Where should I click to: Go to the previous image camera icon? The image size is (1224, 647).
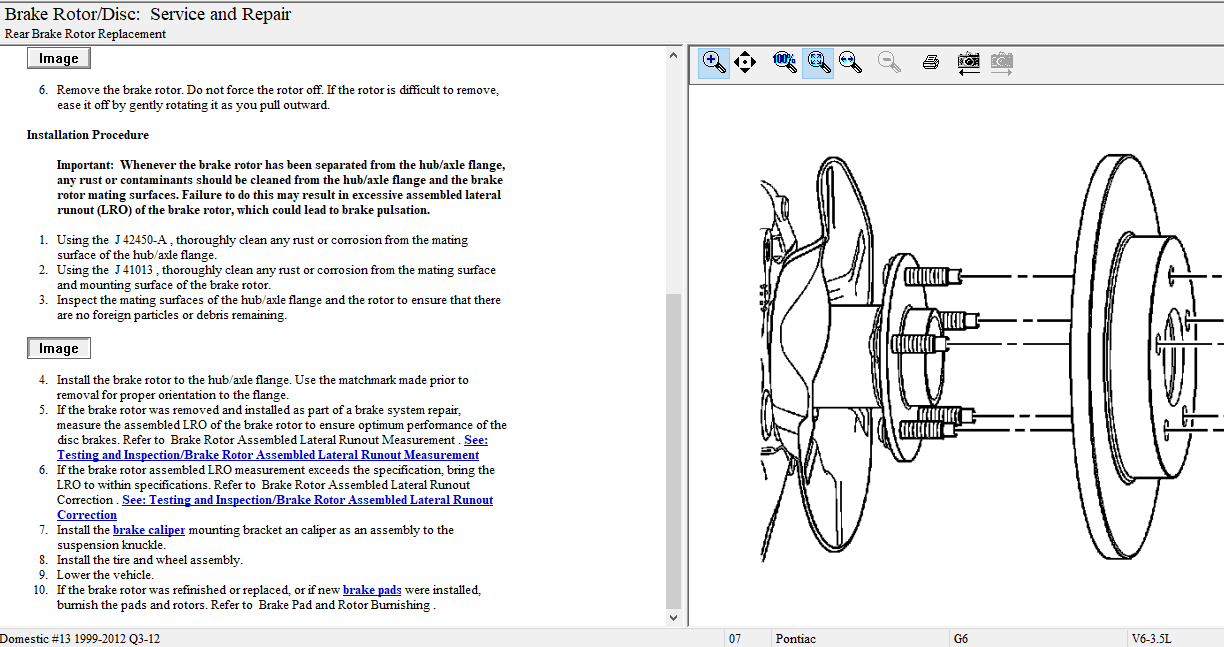pos(968,63)
